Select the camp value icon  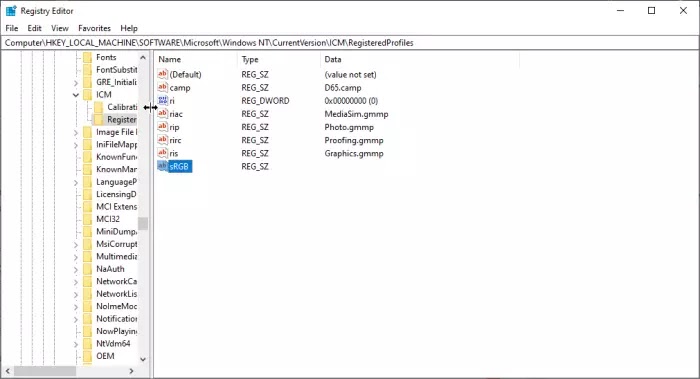(x=162, y=87)
